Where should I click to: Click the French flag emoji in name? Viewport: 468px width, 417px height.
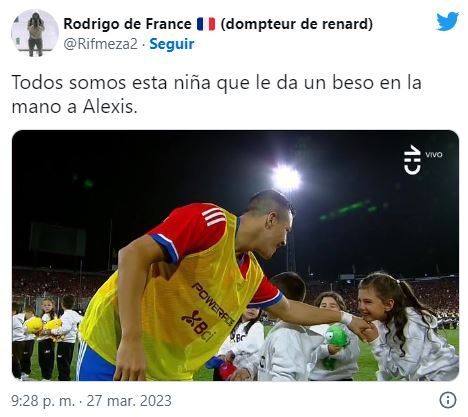[x=206, y=24]
